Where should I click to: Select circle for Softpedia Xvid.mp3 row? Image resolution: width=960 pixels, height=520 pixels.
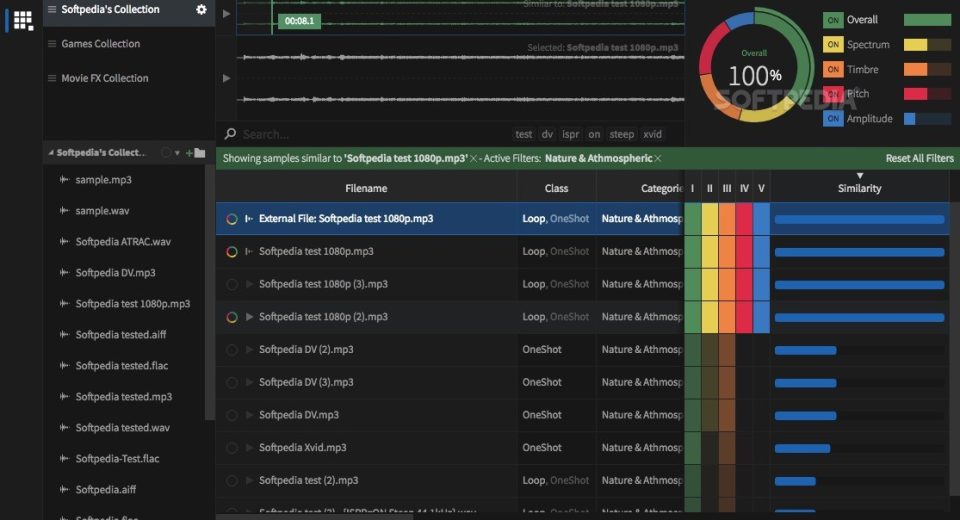tap(231, 448)
